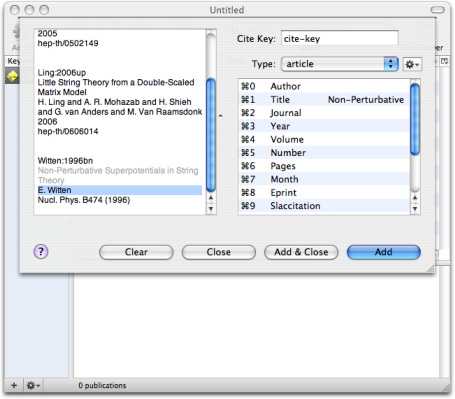Click the hep-th/0502149 text line
This screenshot has width=455, height=399.
(x=68, y=43)
